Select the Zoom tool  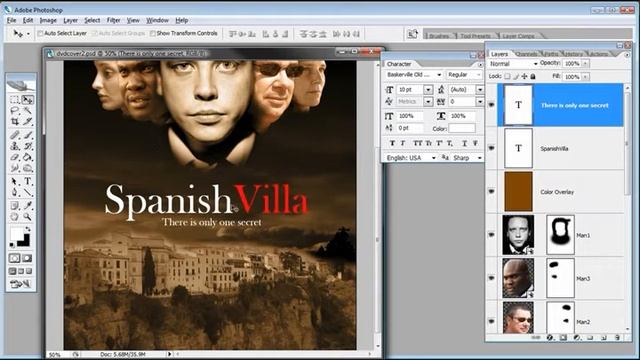click(x=27, y=216)
